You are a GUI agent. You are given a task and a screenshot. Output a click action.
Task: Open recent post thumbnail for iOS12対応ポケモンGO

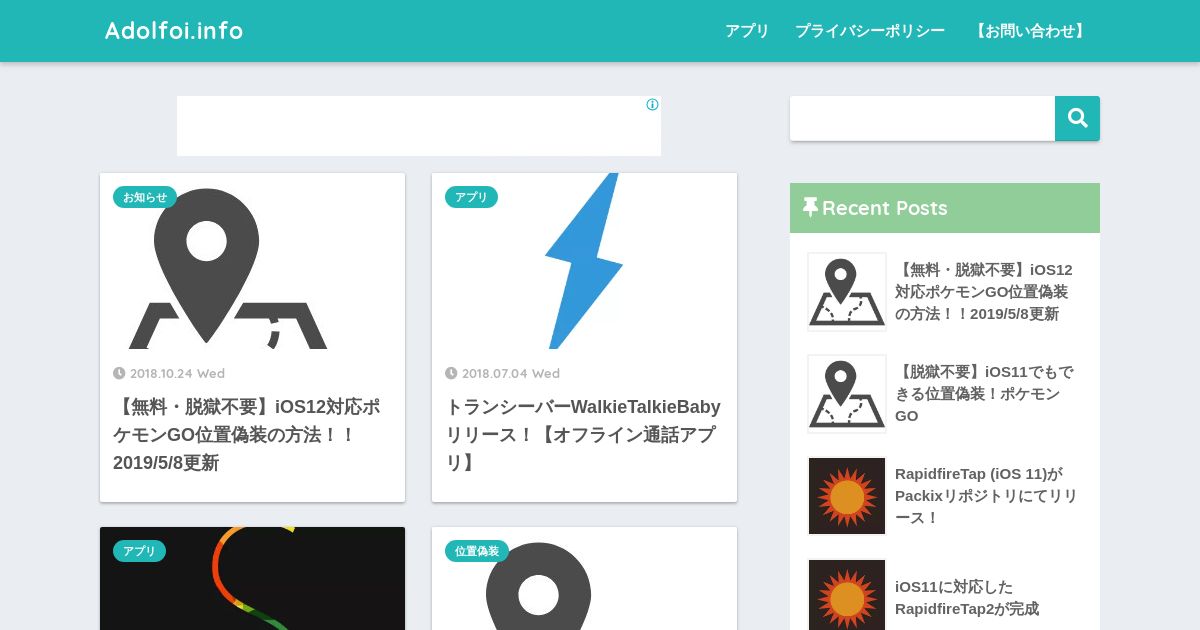click(x=847, y=292)
